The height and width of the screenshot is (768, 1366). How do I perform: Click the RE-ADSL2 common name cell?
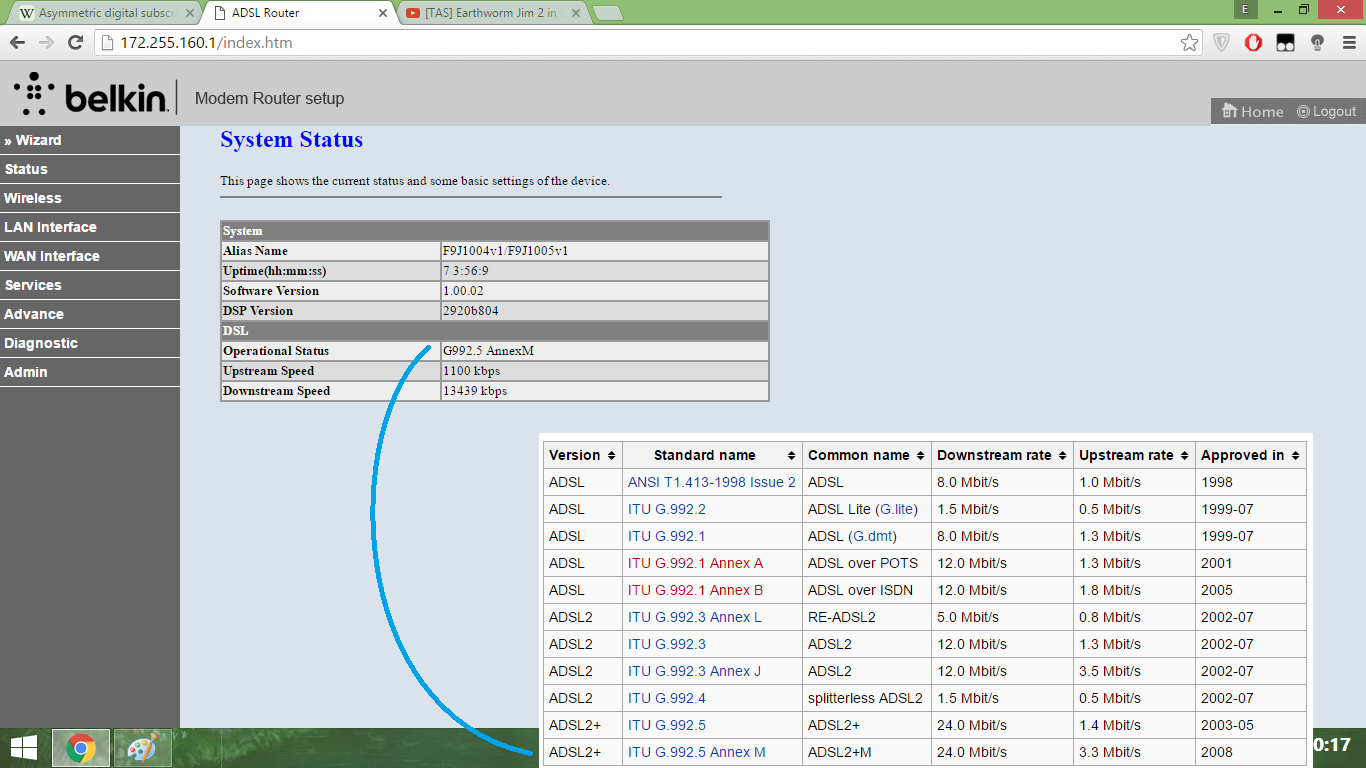(x=867, y=617)
